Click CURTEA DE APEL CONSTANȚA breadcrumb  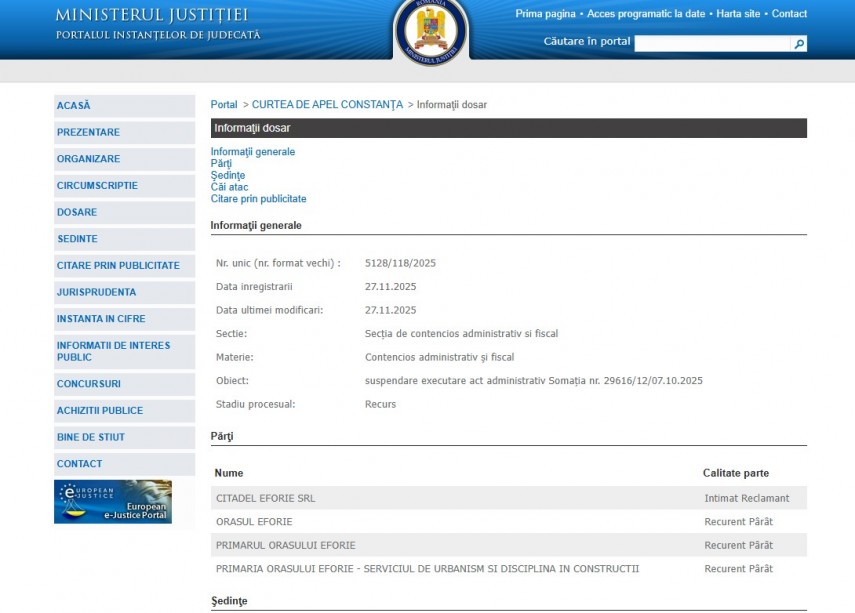pos(327,105)
